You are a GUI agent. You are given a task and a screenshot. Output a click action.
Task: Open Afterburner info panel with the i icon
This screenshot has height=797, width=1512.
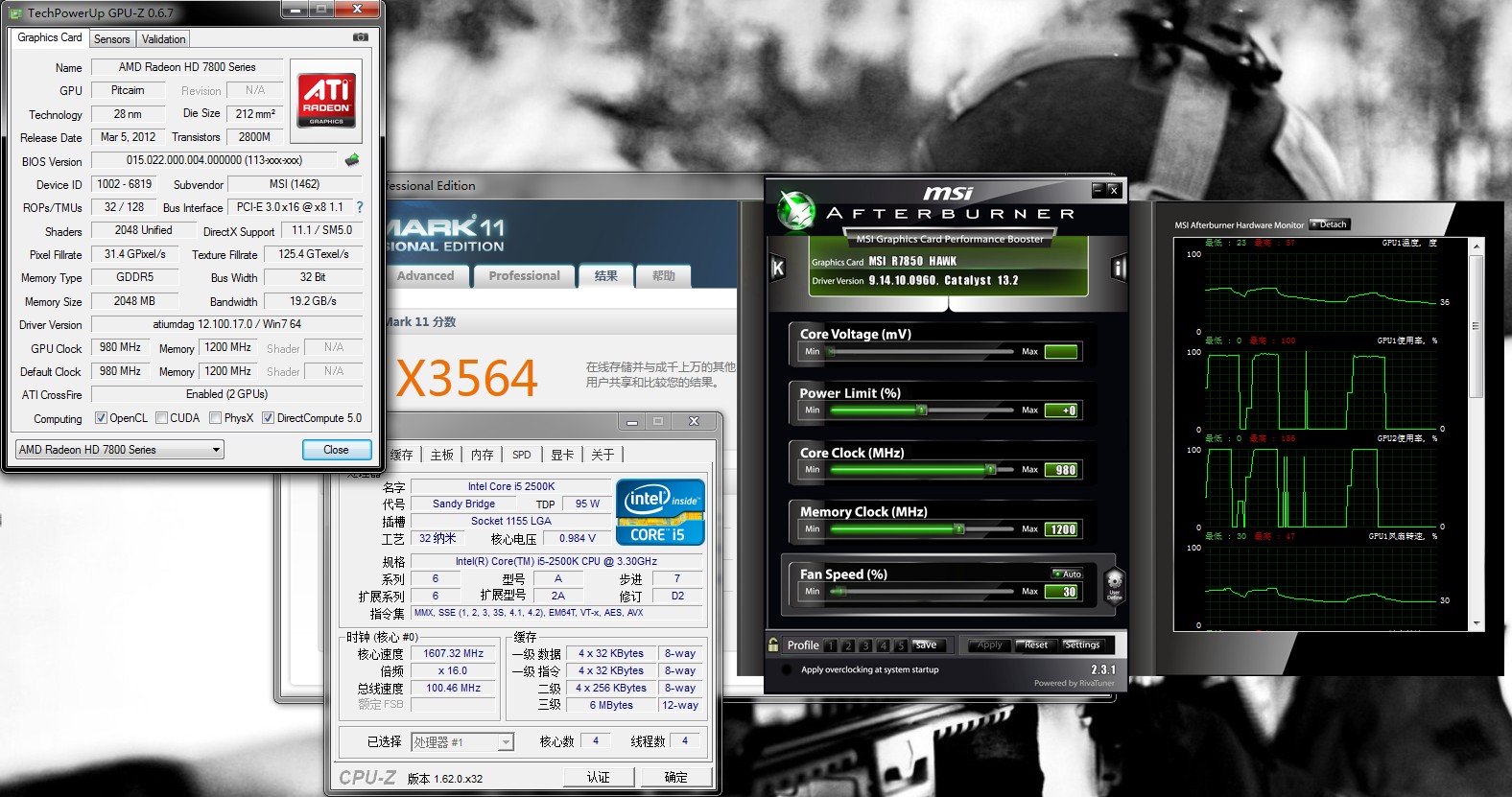[x=1119, y=269]
